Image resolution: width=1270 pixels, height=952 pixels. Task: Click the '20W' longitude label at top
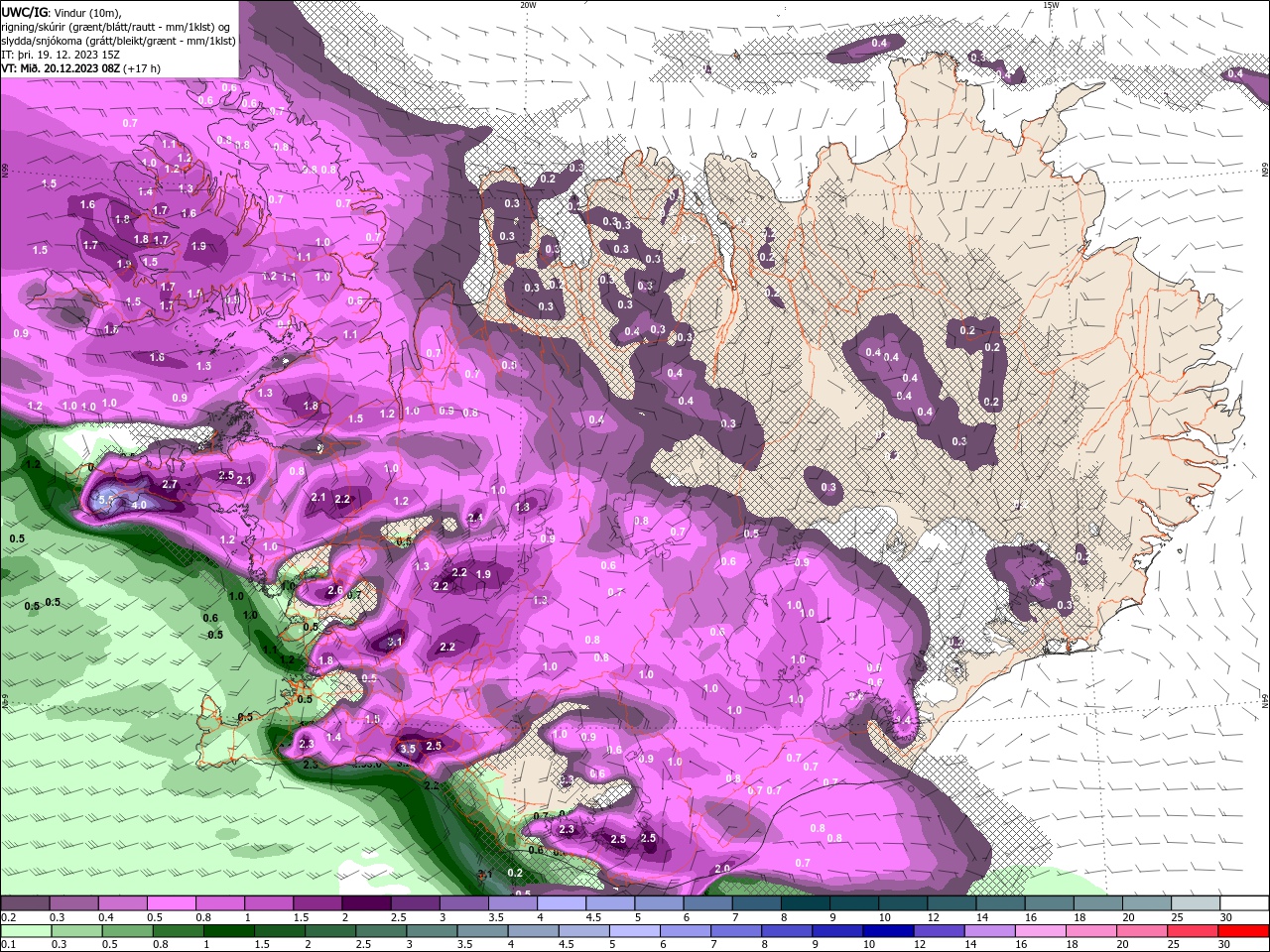528,4
